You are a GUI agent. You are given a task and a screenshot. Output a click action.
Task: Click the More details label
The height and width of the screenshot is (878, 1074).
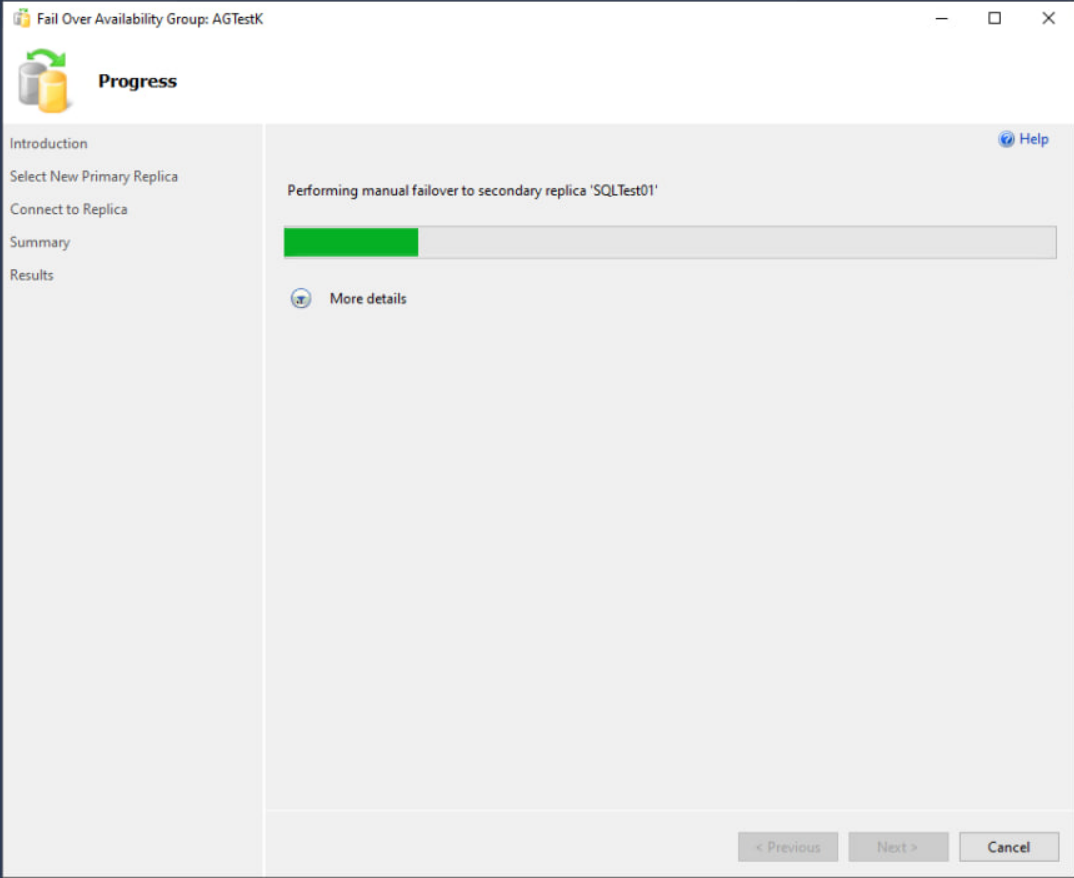(368, 299)
